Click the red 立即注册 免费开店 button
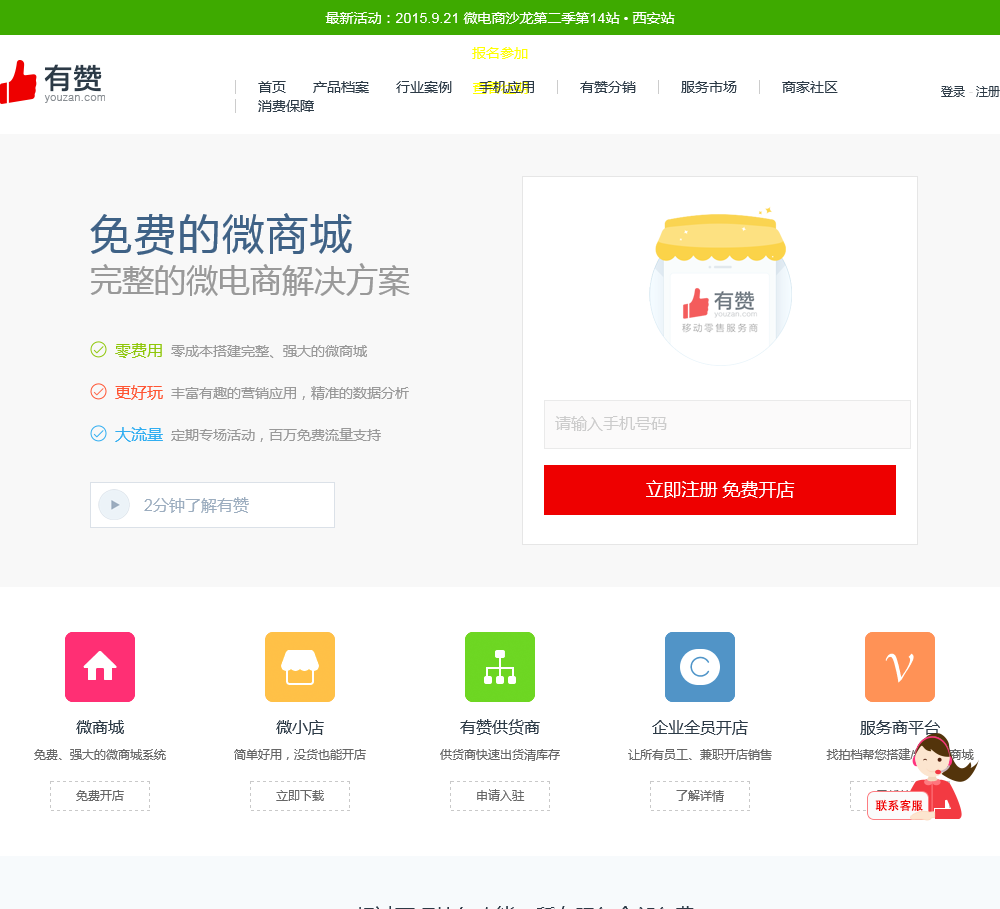This screenshot has height=909, width=1000. [720, 490]
